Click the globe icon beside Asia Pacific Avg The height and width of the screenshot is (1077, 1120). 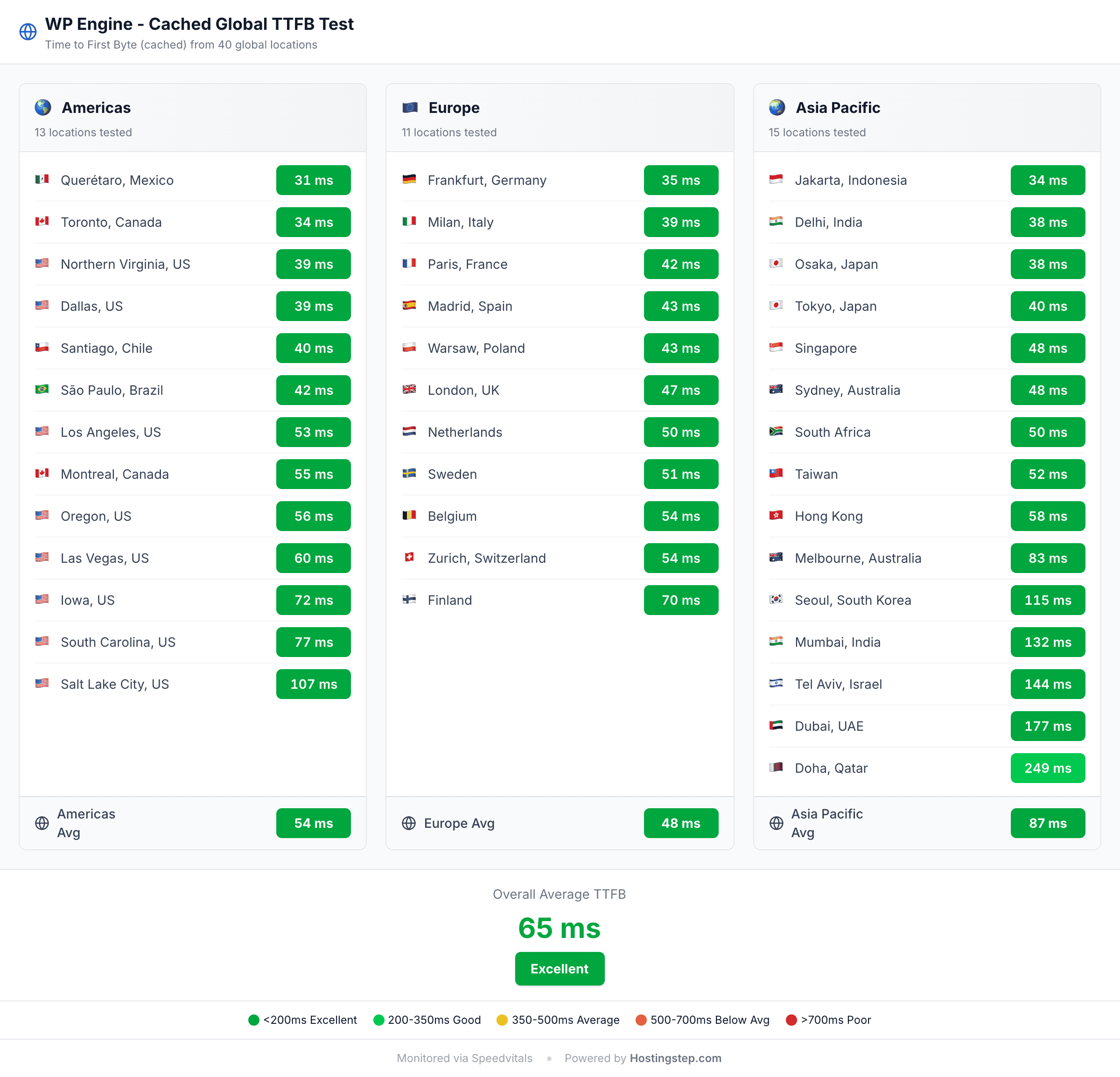pyautogui.click(x=776, y=823)
